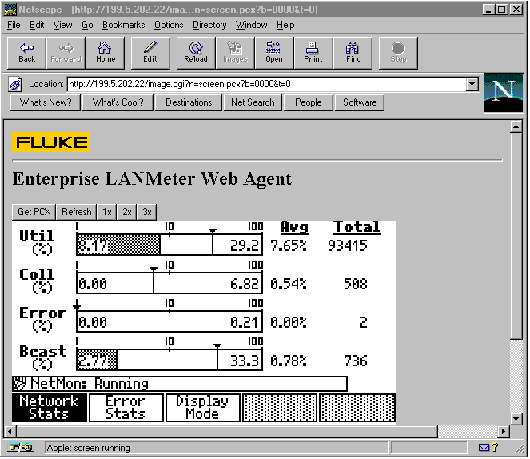Open the Options menu
Image resolution: width=530 pixels, height=459 pixels.
pos(169,25)
